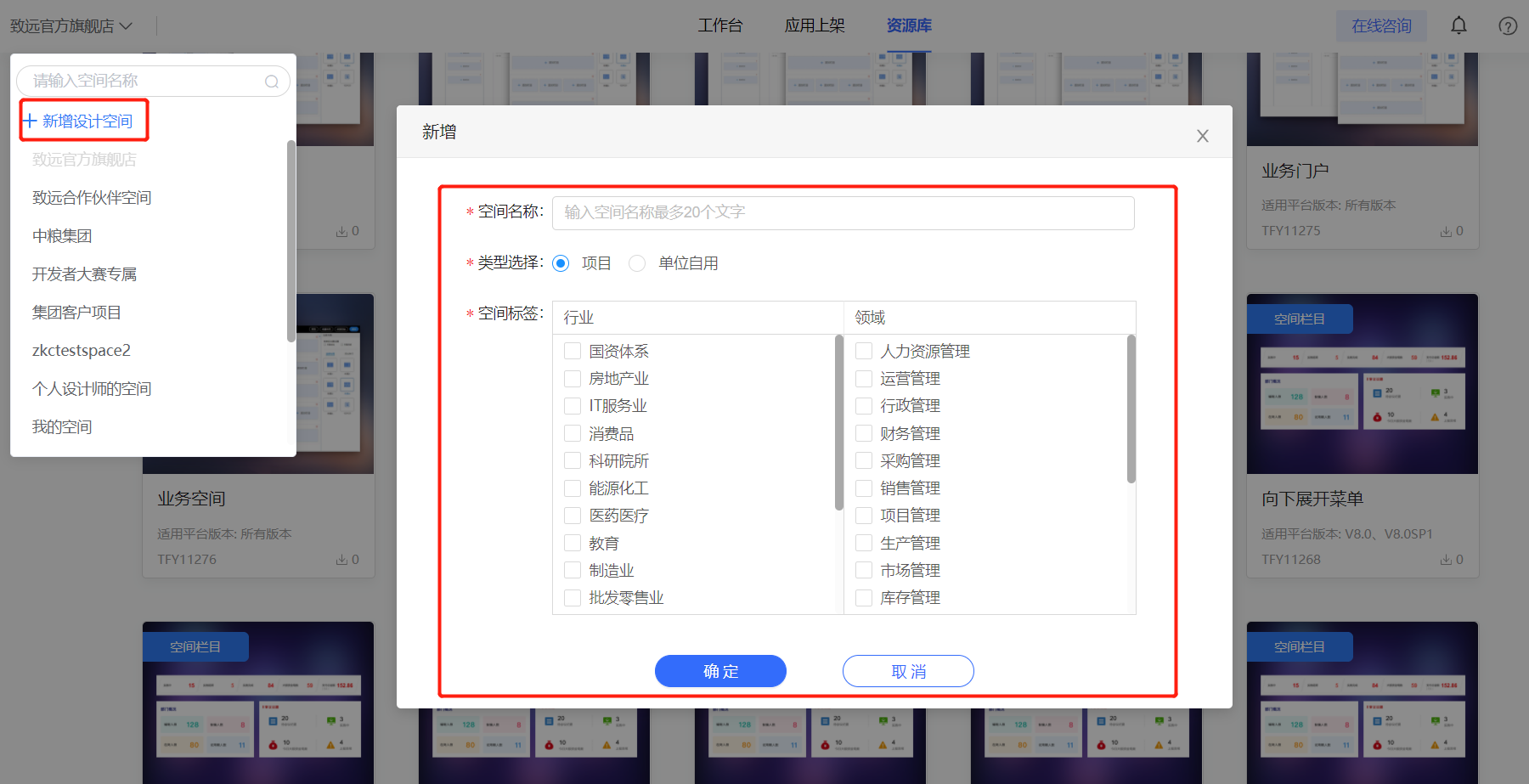
Task: Confirm with the 确定 button
Action: (x=720, y=671)
